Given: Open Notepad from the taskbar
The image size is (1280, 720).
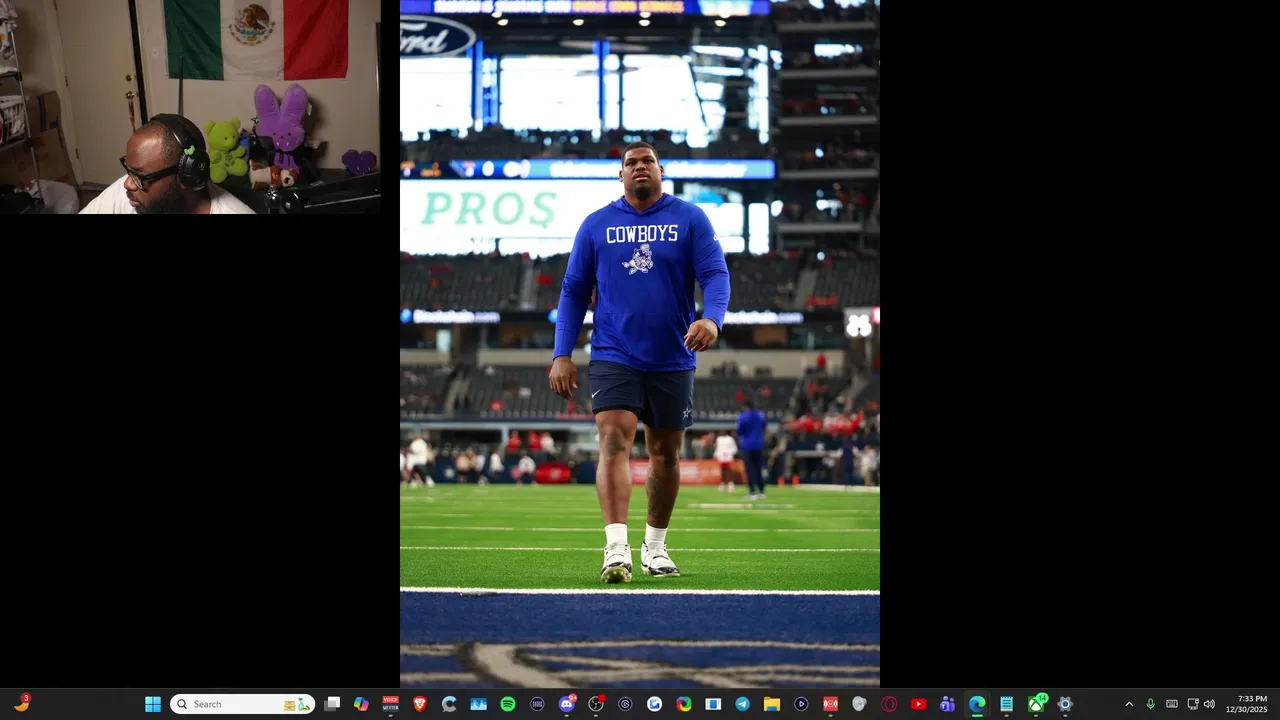Looking at the screenshot, I should [x=1006, y=704].
